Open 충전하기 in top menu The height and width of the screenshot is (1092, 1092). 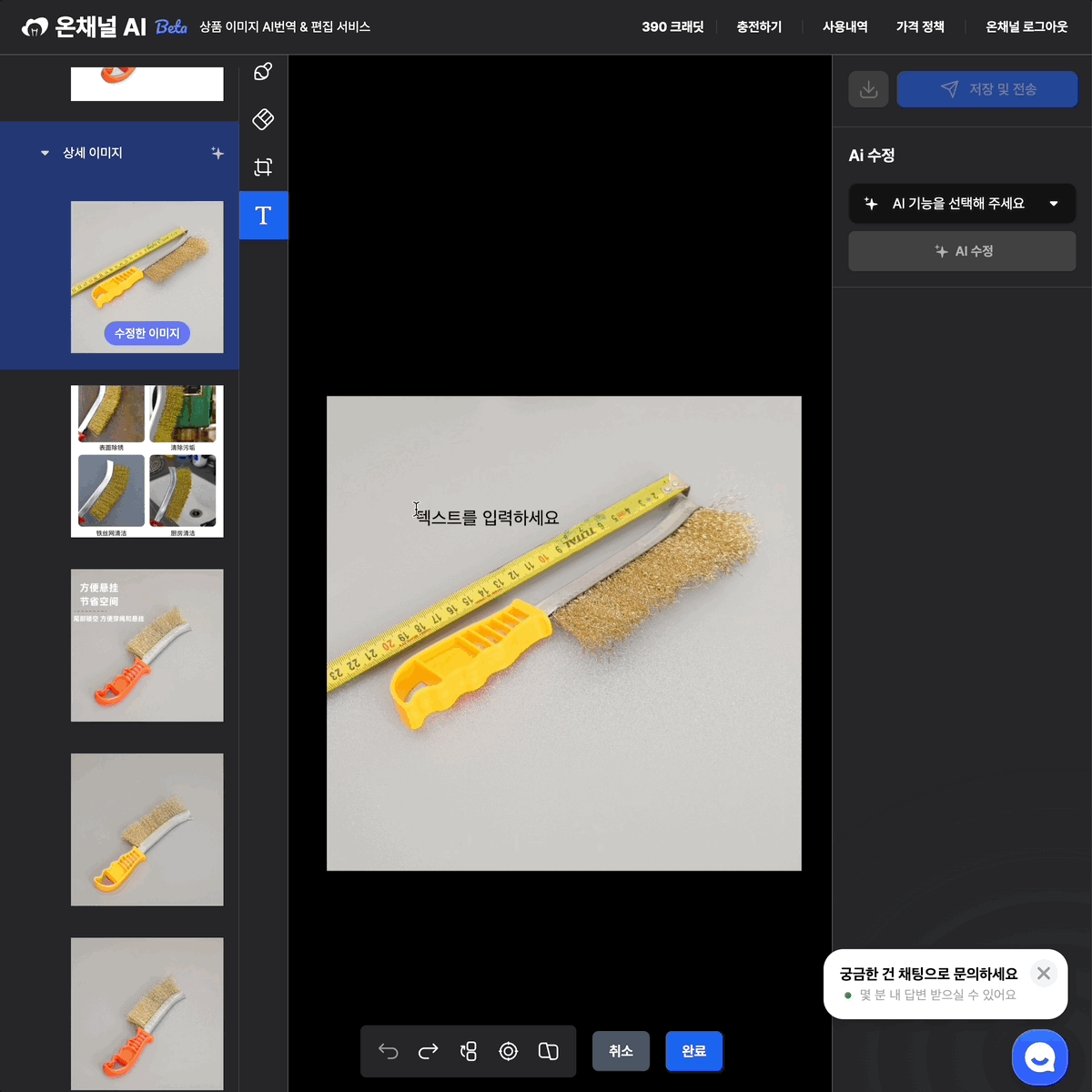759,27
